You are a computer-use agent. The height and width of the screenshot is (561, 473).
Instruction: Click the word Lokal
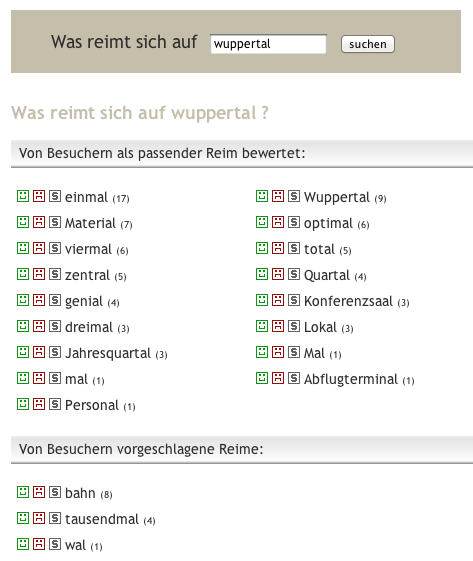click(320, 327)
